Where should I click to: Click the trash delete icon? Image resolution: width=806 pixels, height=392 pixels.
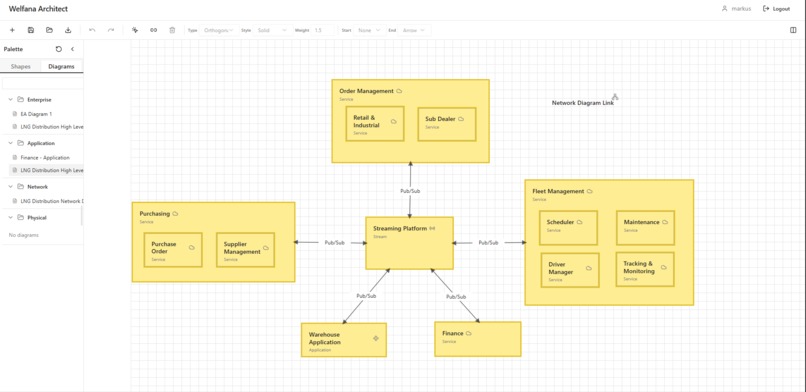(172, 30)
